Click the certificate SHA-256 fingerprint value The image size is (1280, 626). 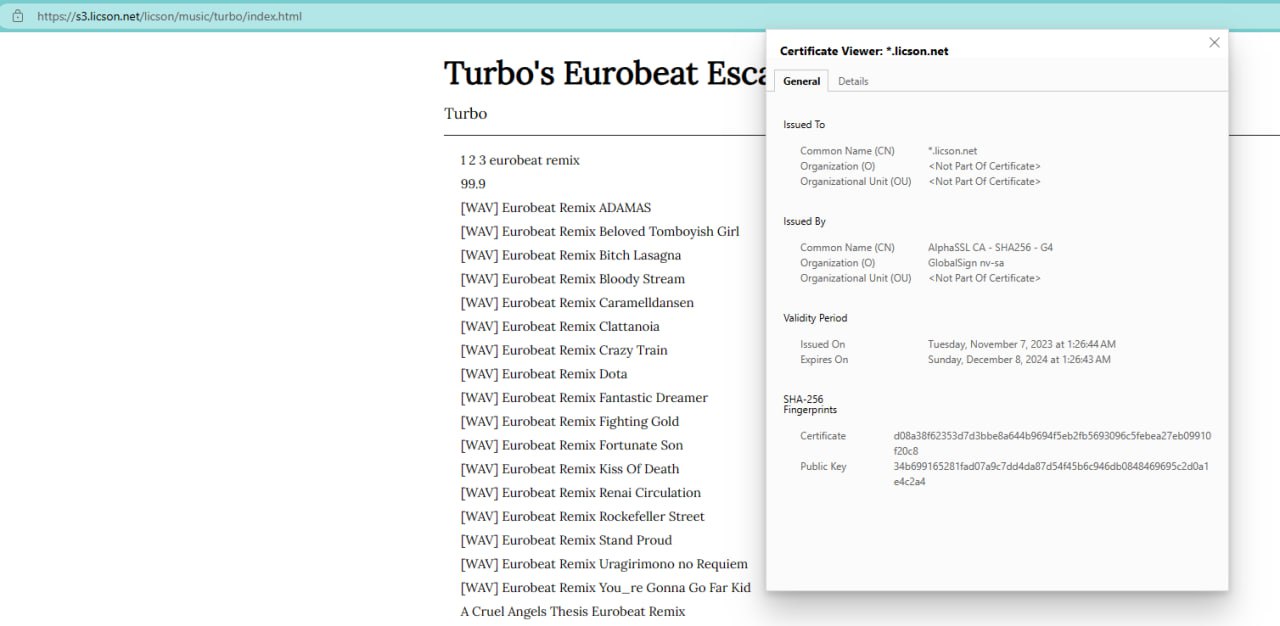(x=1051, y=443)
